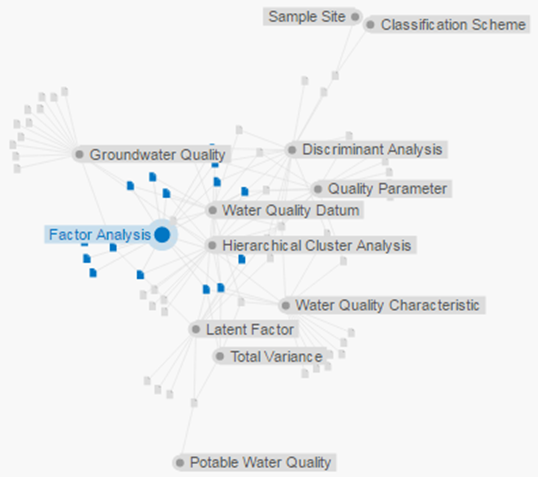Open the Discriminant Analysis label
Image resolution: width=539 pixels, height=478 pixels.
click(x=372, y=149)
